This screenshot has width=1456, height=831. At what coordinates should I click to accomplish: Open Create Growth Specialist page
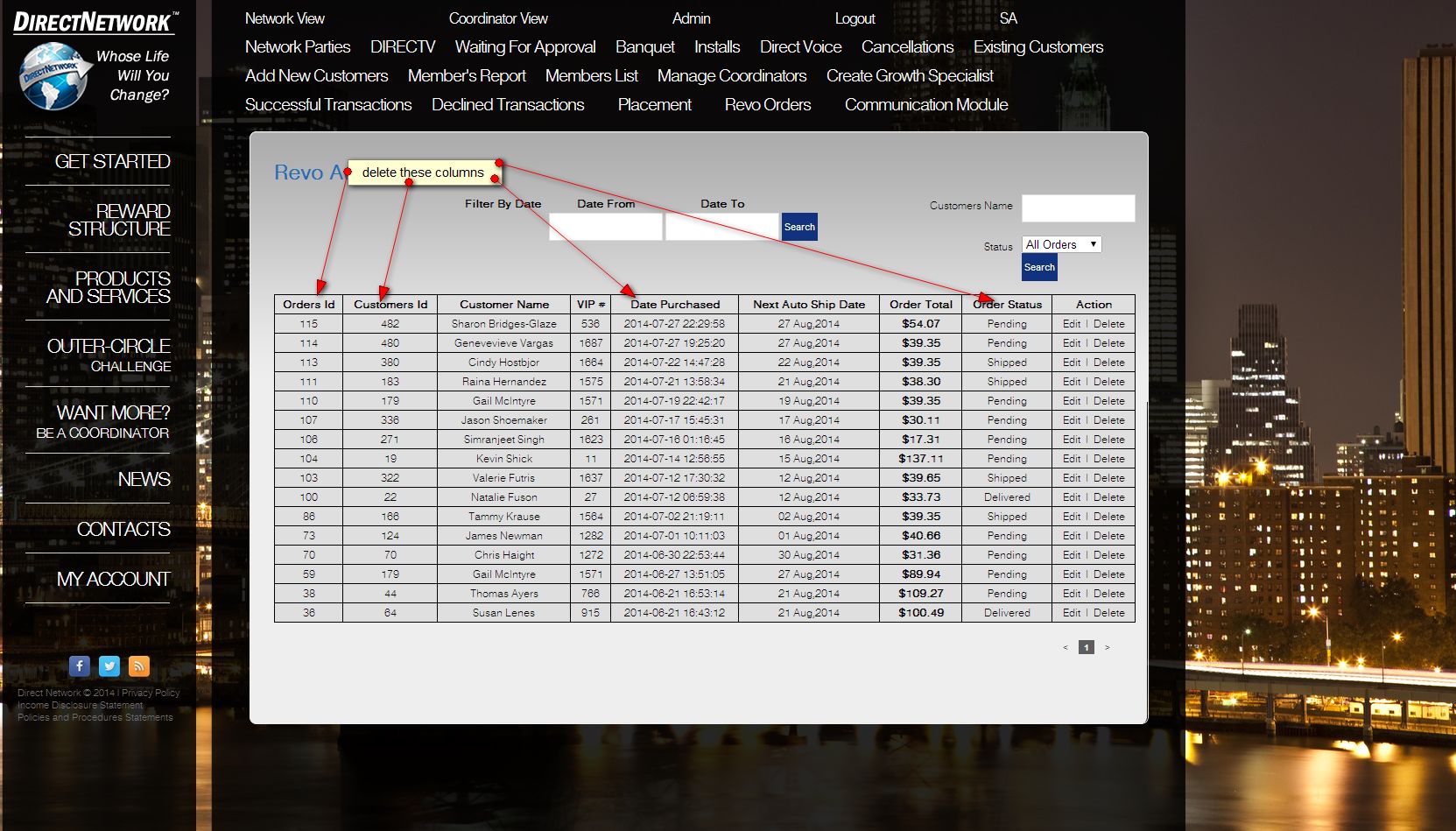[910, 76]
